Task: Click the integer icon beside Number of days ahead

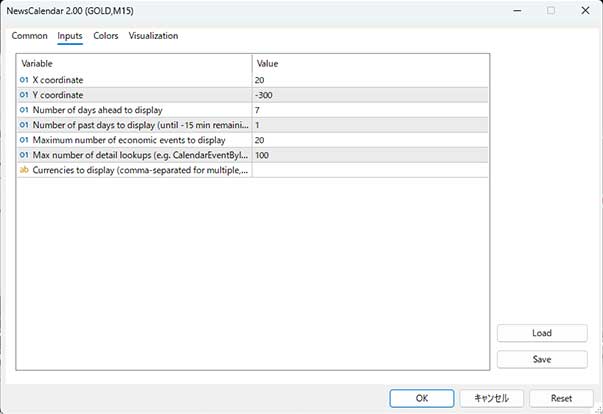Action: [x=24, y=110]
